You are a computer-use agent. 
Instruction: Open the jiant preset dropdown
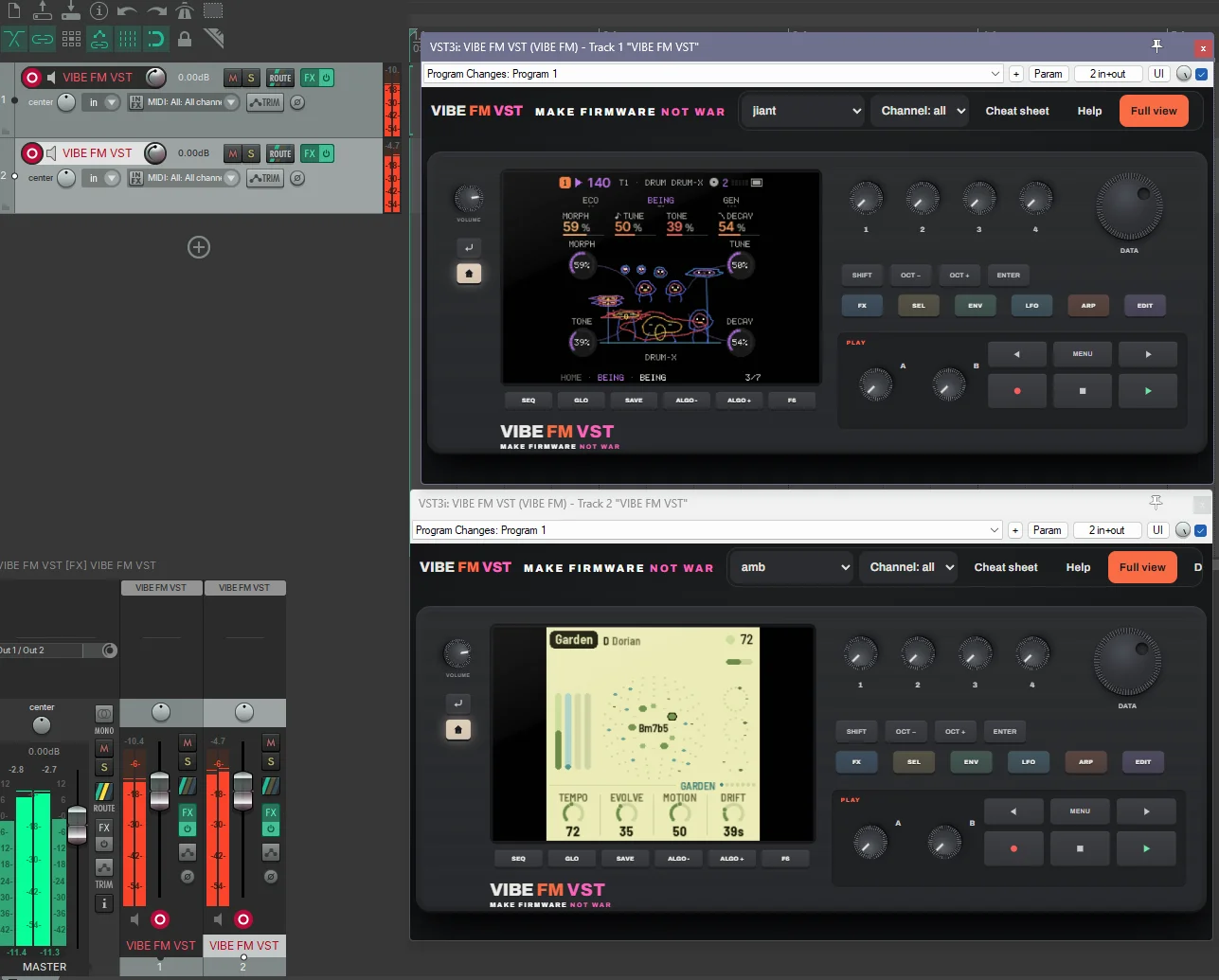(803, 111)
